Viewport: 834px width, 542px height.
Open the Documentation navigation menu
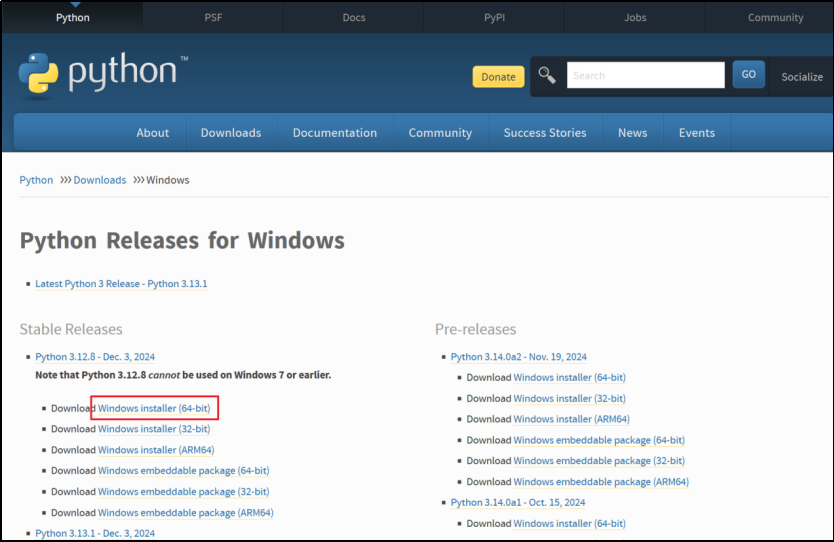point(335,132)
